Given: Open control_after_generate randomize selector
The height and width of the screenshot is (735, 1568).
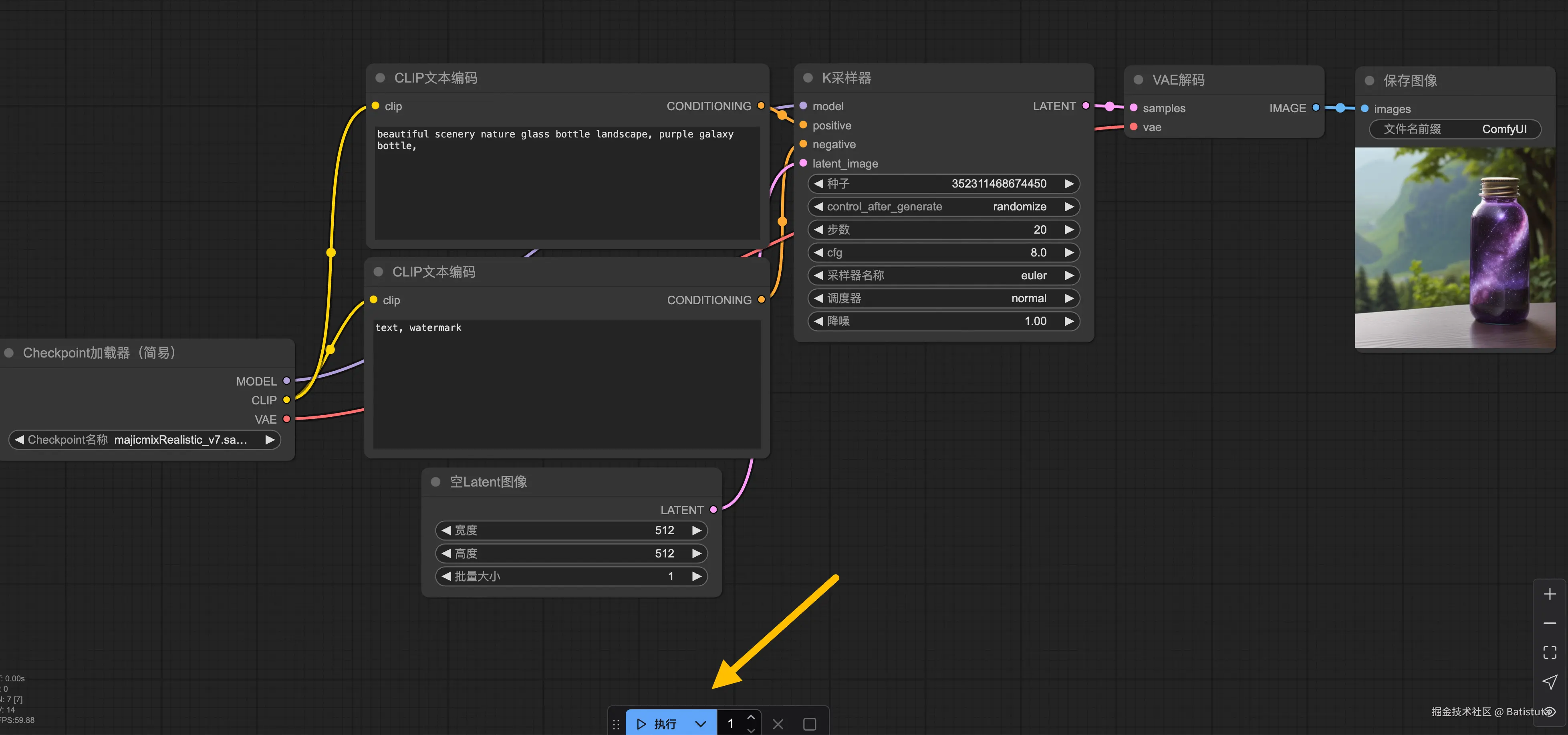Looking at the screenshot, I should click(943, 206).
